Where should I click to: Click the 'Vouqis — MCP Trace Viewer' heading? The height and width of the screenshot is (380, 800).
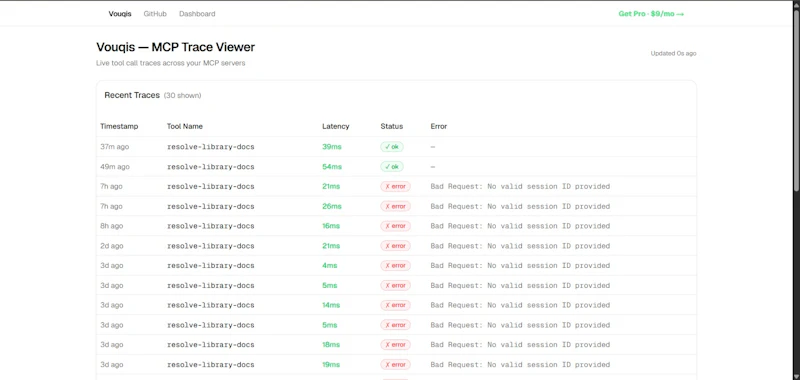coord(176,47)
